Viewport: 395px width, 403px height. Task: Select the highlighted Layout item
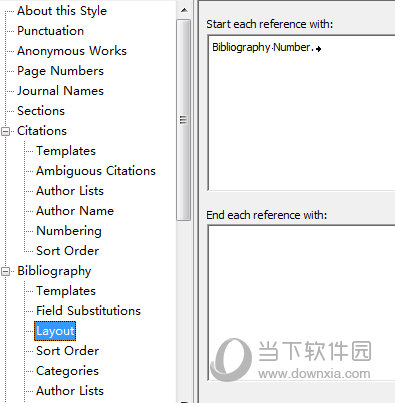click(55, 331)
